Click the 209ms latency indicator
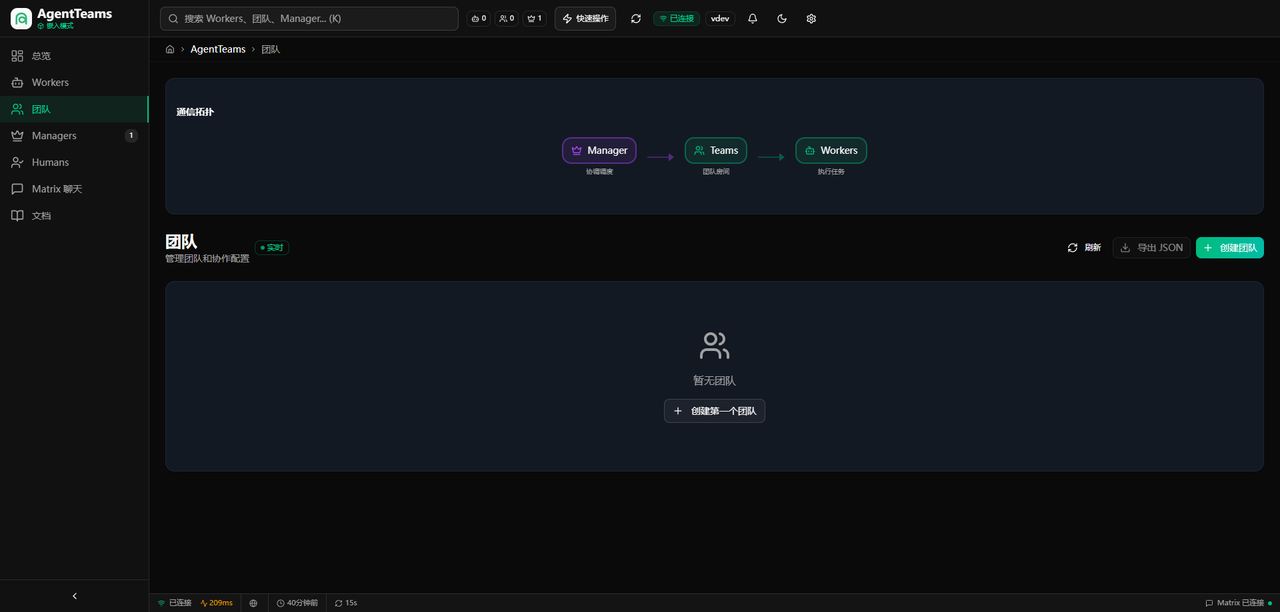 tap(217, 603)
